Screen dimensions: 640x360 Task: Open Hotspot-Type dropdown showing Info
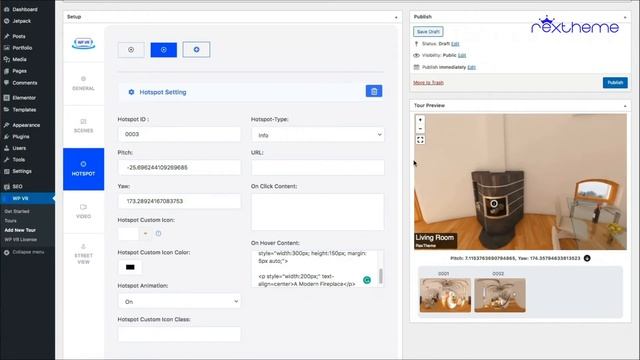(318, 135)
